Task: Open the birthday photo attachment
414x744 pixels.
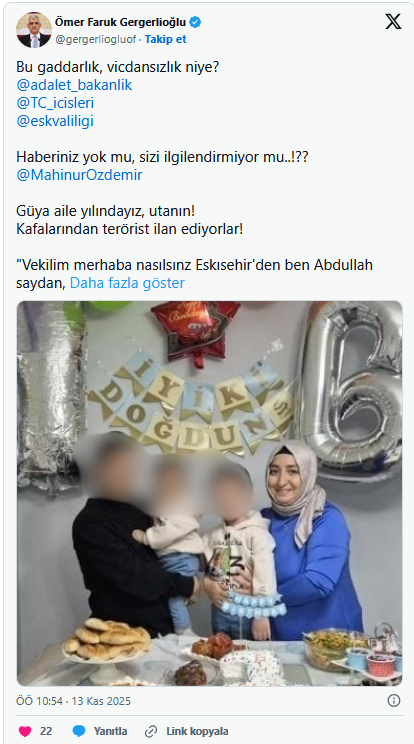Action: pyautogui.click(x=209, y=493)
